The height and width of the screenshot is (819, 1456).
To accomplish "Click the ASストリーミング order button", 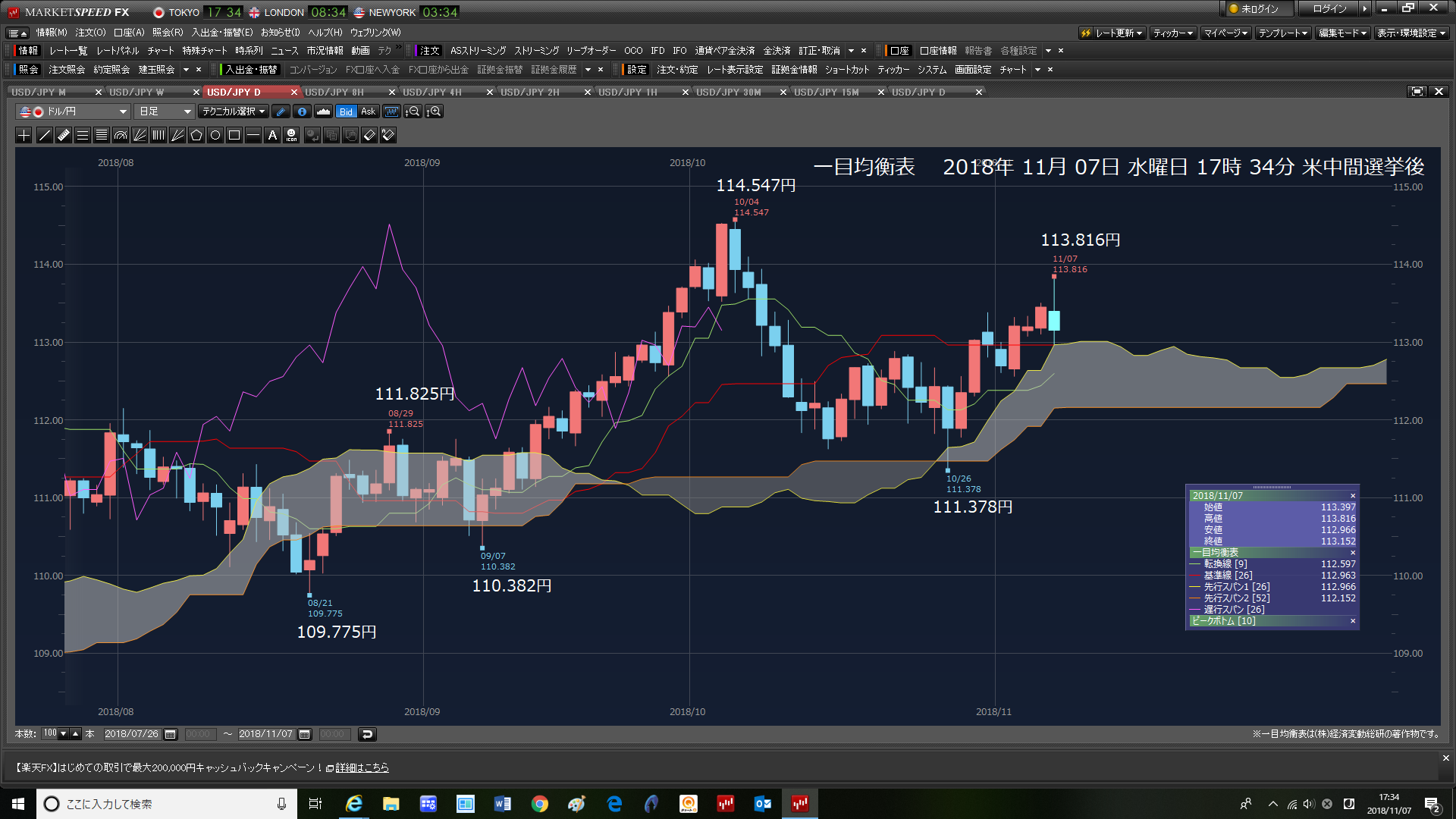I will click(478, 51).
